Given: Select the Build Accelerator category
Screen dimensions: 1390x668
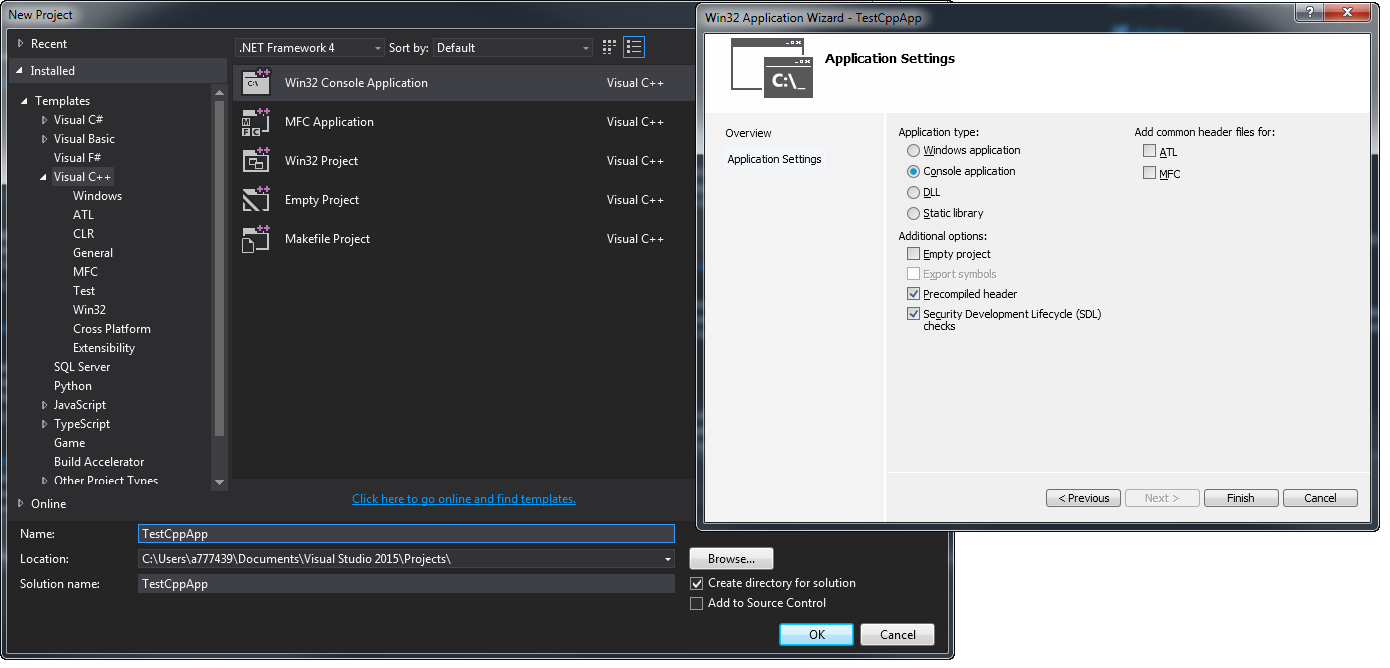Looking at the screenshot, I should (99, 462).
